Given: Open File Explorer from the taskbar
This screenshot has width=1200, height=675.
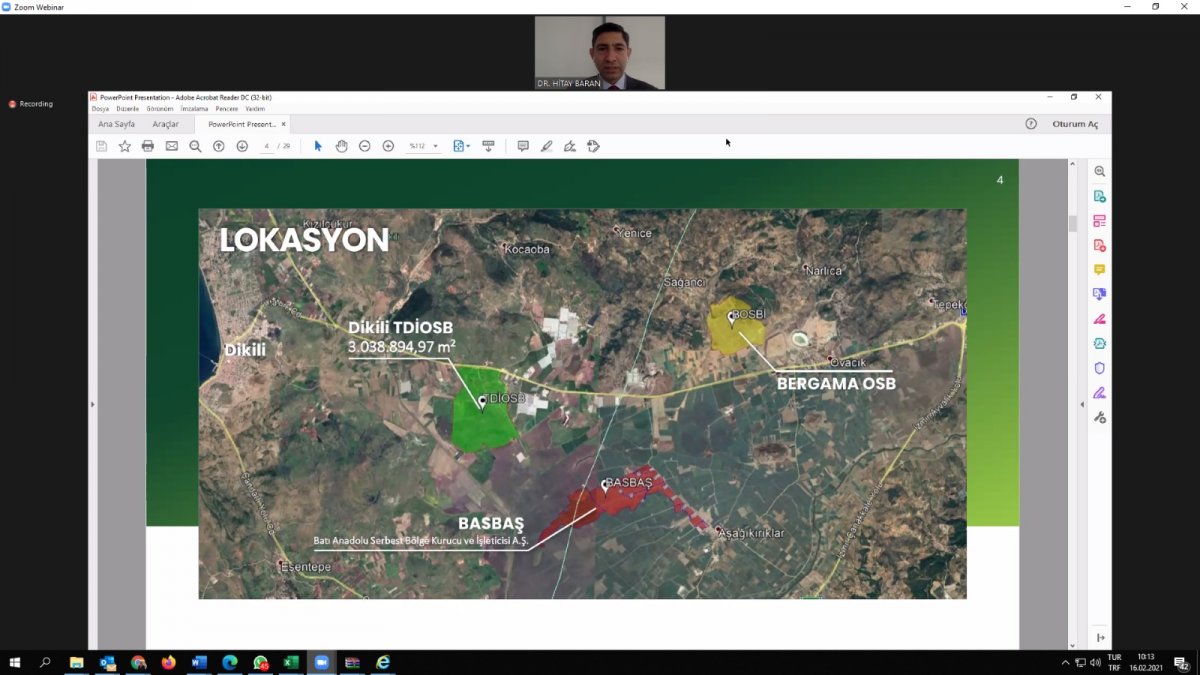Looking at the screenshot, I should (76, 662).
